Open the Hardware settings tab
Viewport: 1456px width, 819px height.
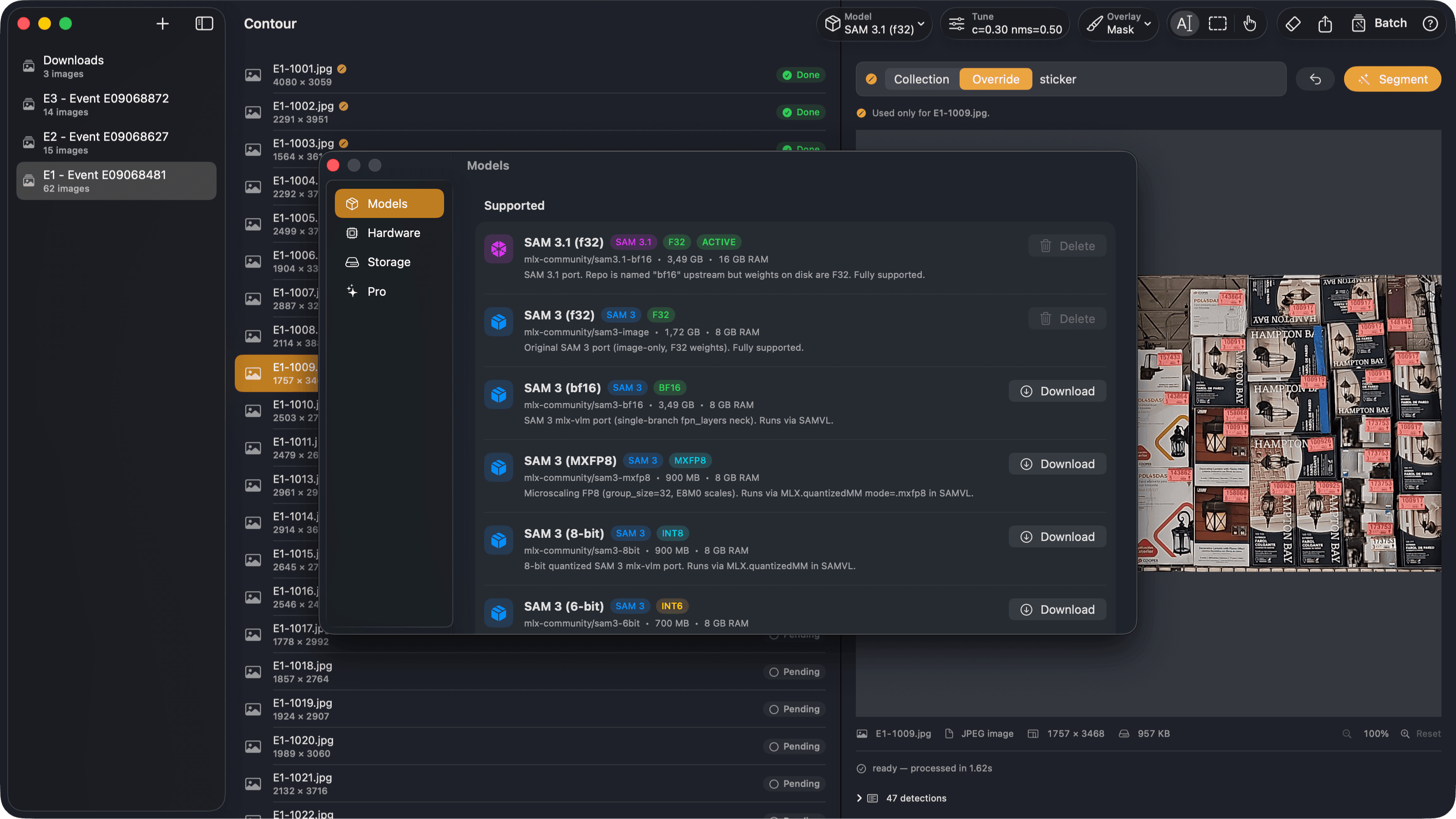coord(389,233)
